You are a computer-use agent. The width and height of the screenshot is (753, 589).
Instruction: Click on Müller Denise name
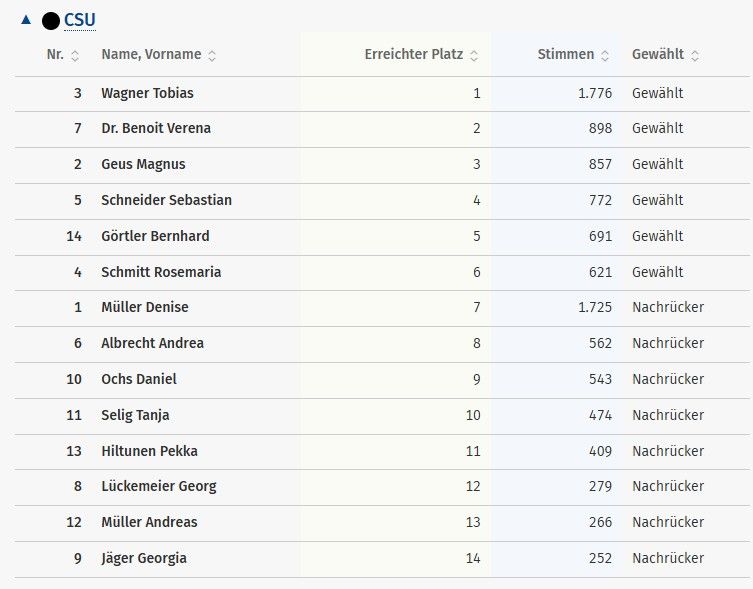(x=144, y=307)
